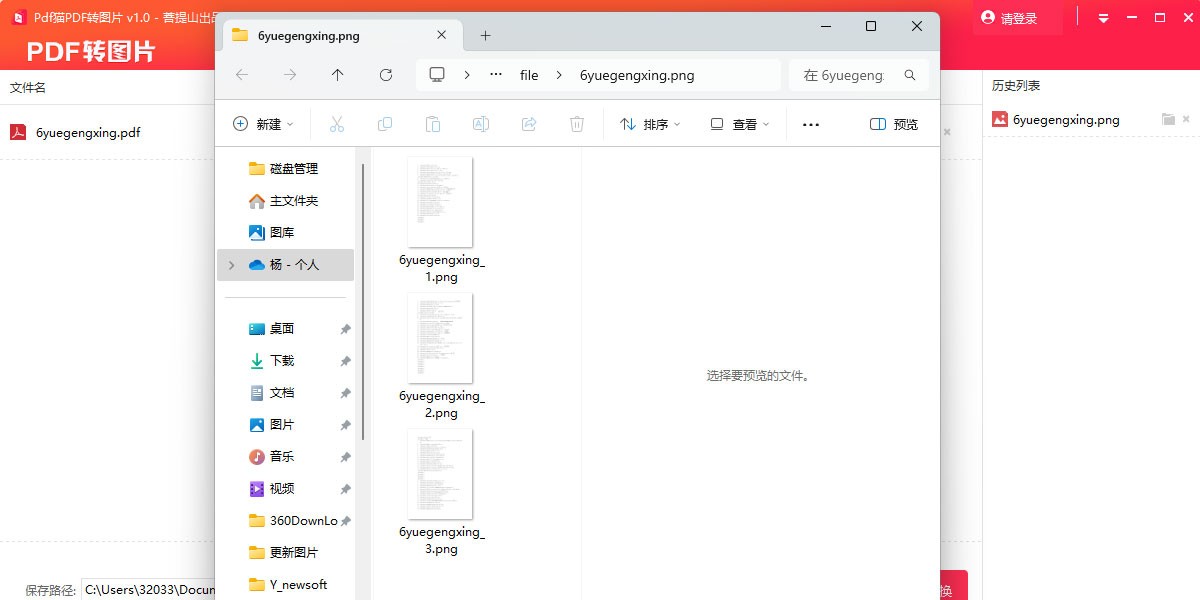Toggle the 预览 preview pane
Viewport: 1200px width, 600px height.
894,124
